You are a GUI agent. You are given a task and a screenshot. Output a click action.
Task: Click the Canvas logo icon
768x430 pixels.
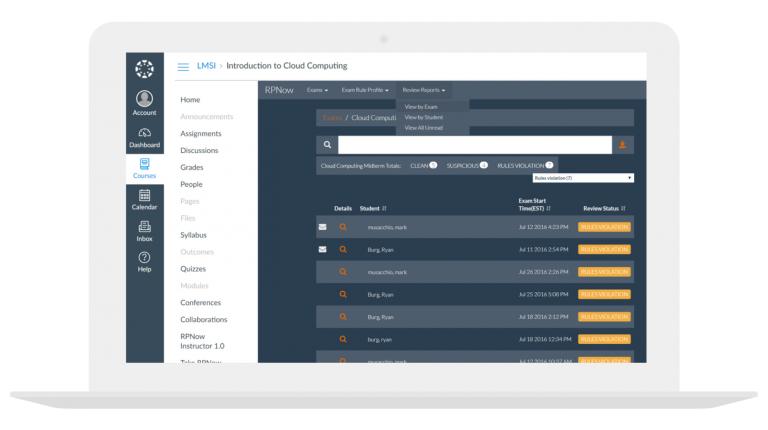[x=144, y=69]
